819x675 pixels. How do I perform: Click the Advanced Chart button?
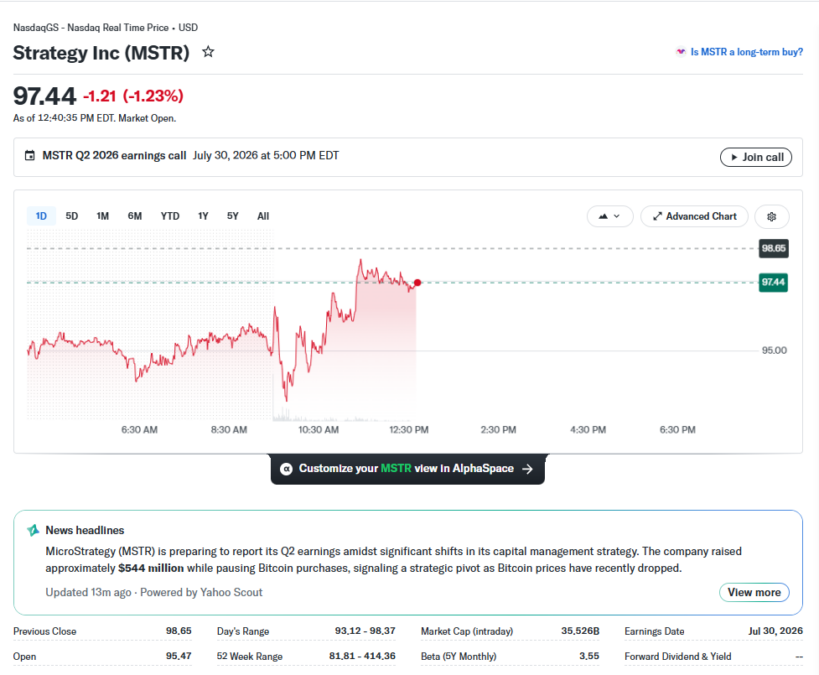pos(694,216)
